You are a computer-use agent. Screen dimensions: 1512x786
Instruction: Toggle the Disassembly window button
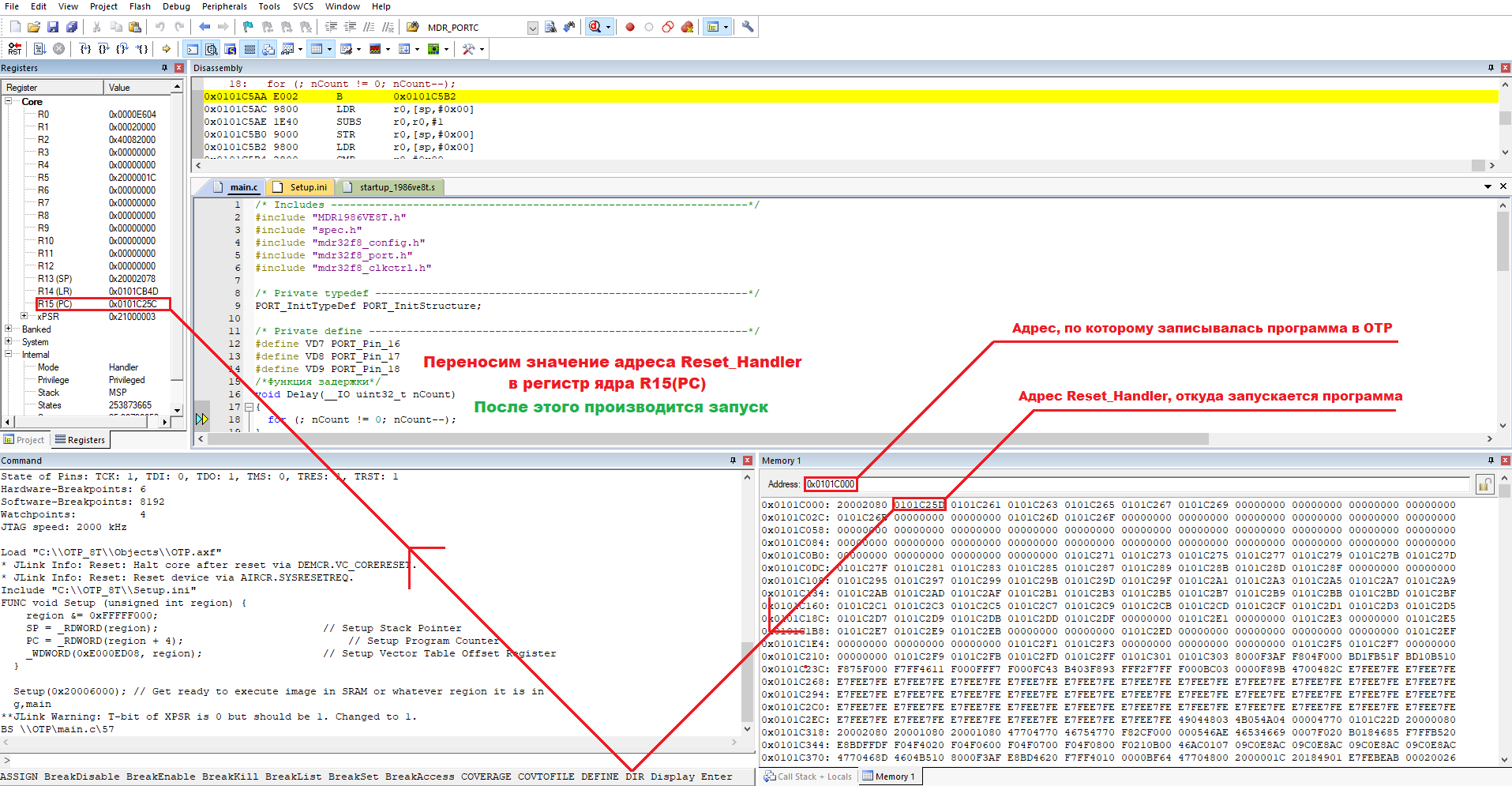tap(212, 49)
